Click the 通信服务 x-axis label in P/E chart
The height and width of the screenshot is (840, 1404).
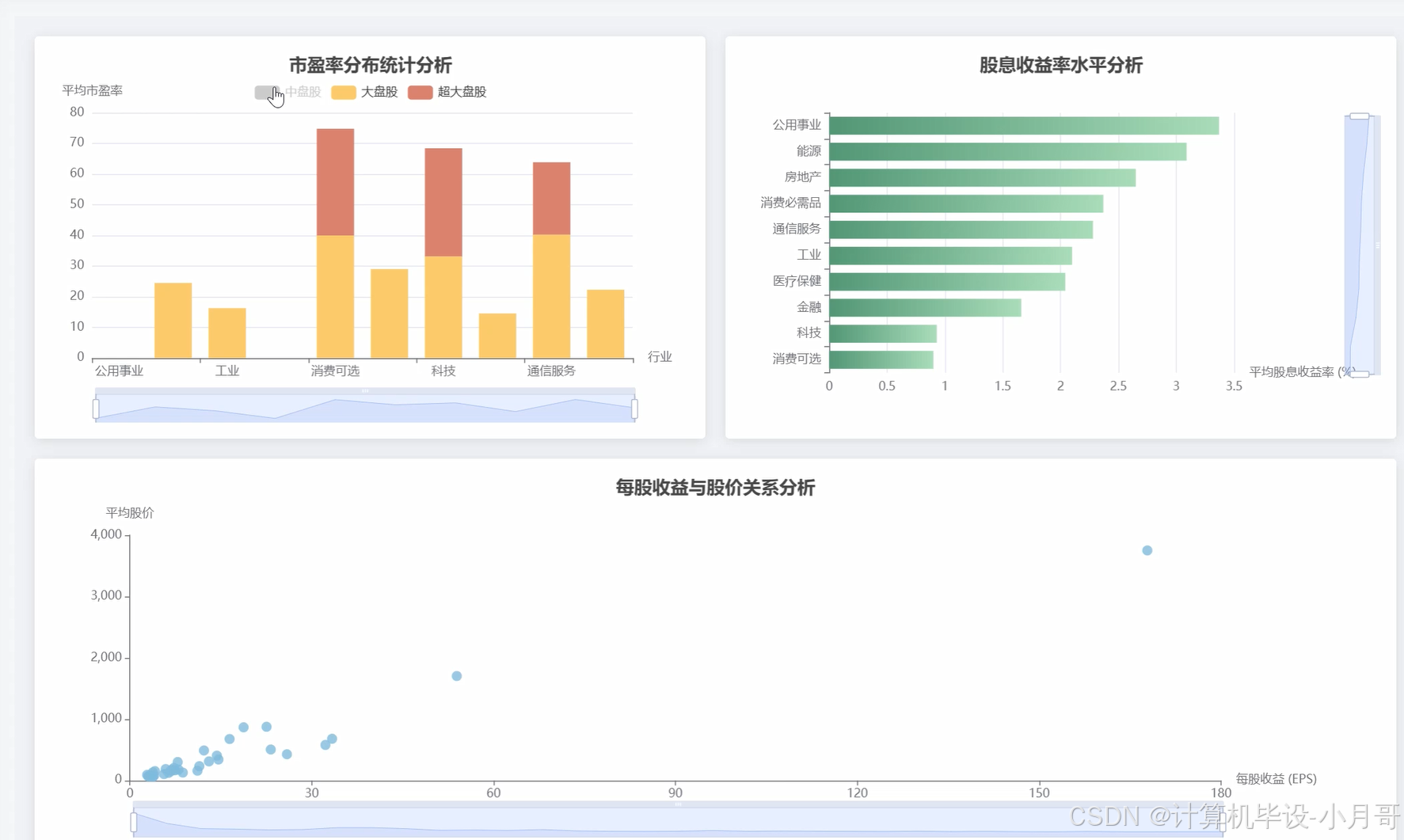coord(551,371)
